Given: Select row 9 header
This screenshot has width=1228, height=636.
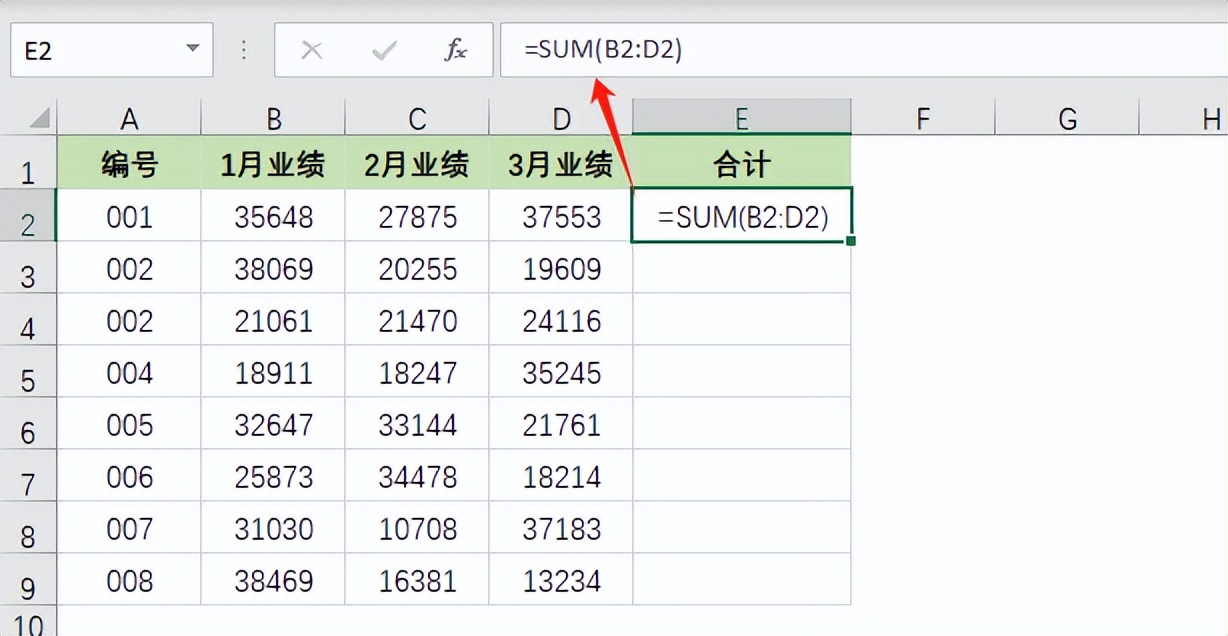Looking at the screenshot, I should 28,580.
